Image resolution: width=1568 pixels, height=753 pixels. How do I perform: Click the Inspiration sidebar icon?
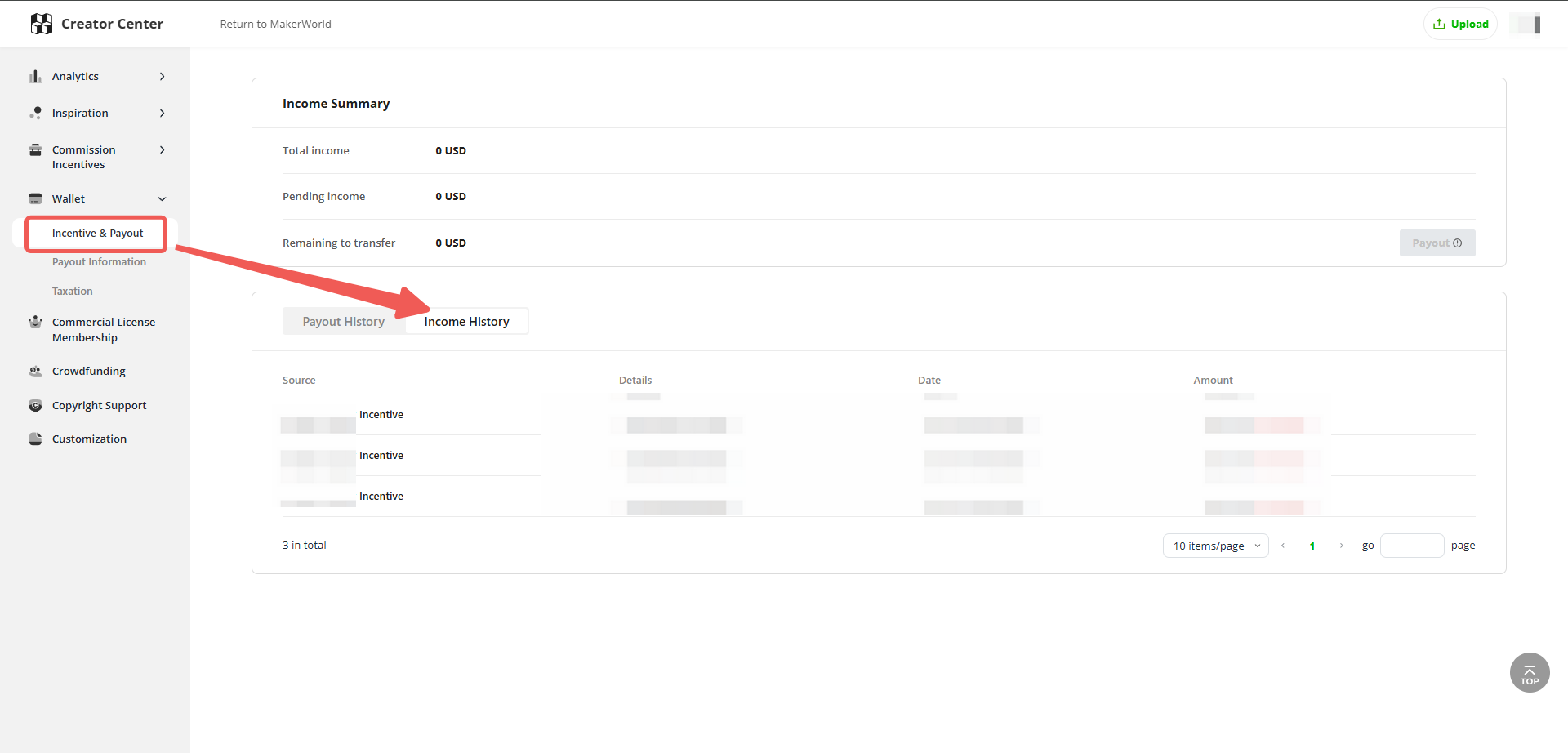[35, 113]
